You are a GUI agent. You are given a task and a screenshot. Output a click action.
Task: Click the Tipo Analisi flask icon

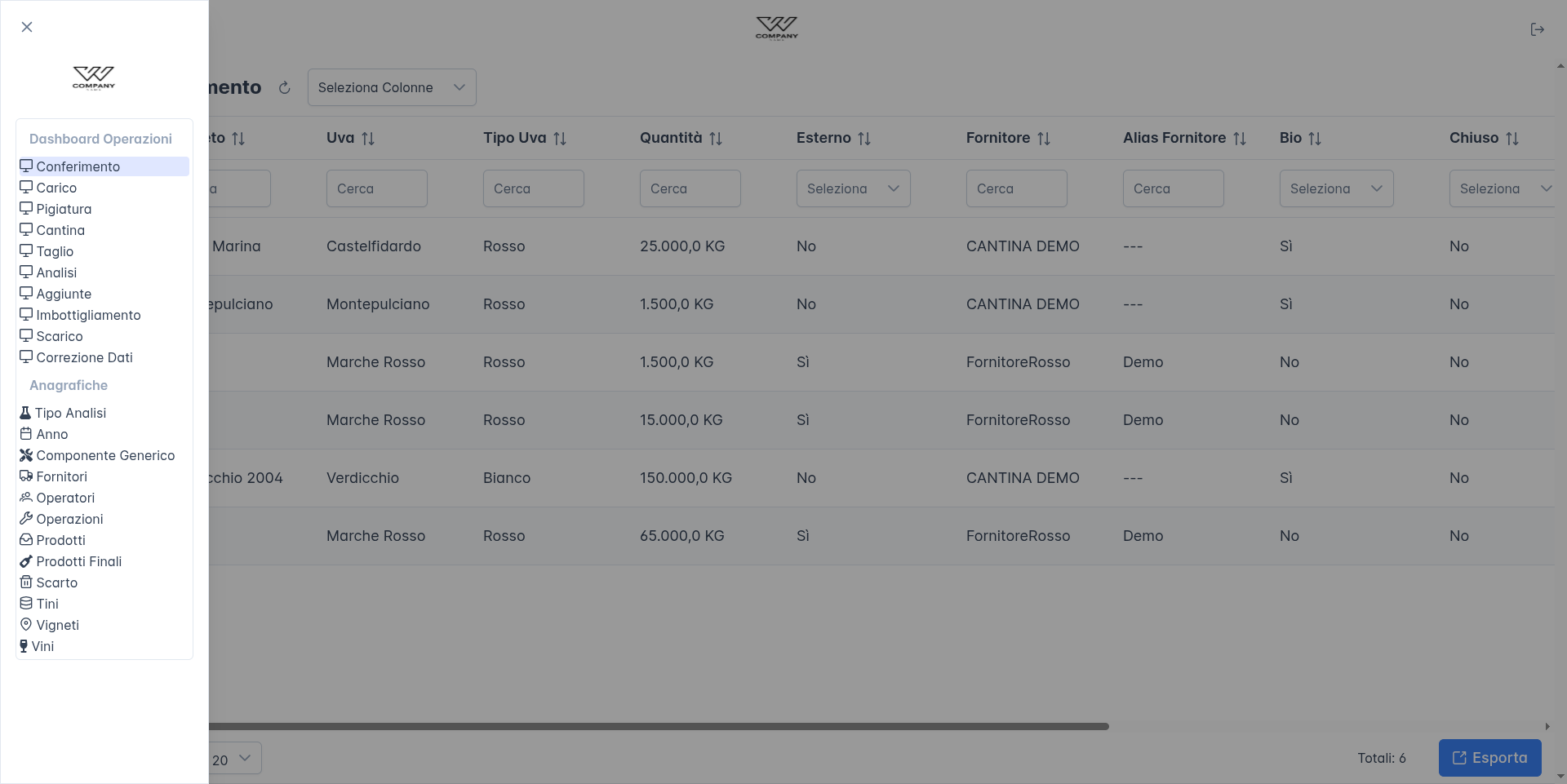point(25,413)
